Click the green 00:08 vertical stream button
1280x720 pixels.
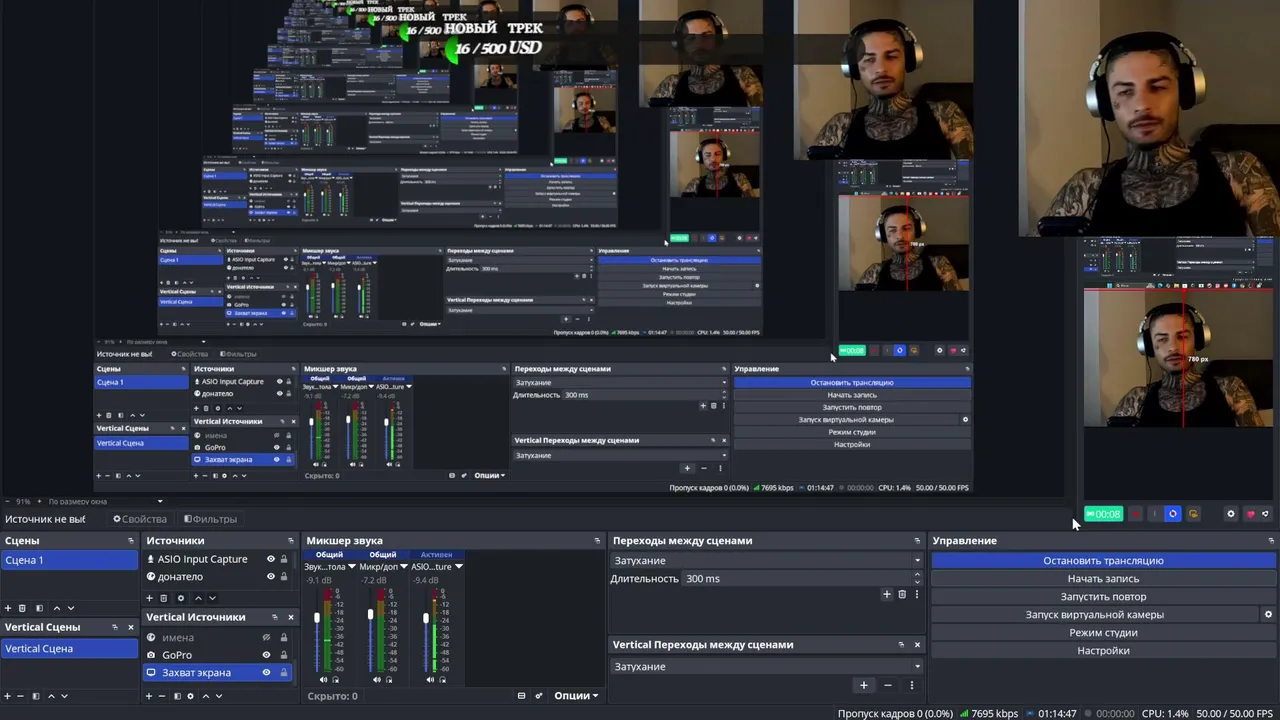click(1103, 514)
